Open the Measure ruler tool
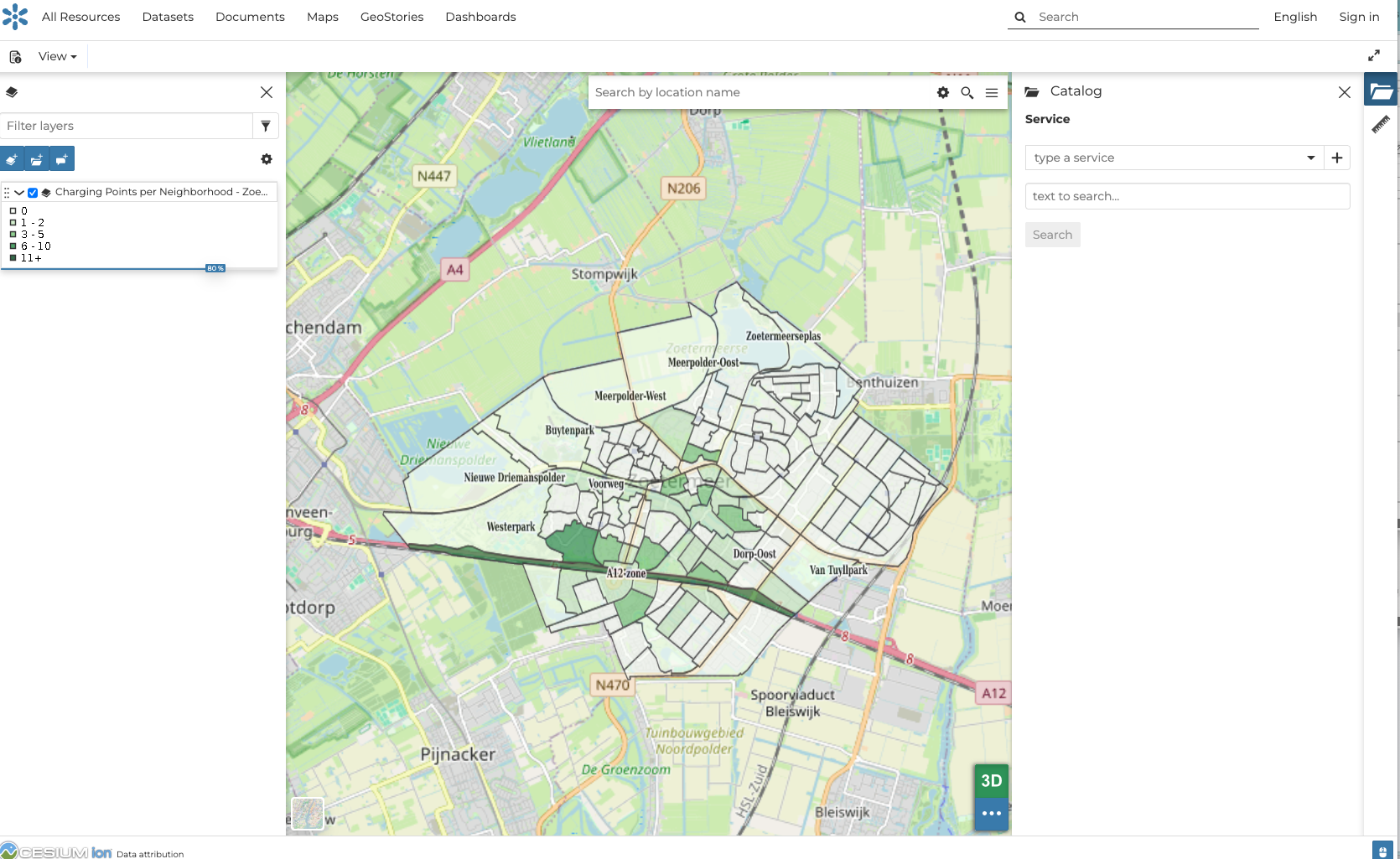 1381,125
